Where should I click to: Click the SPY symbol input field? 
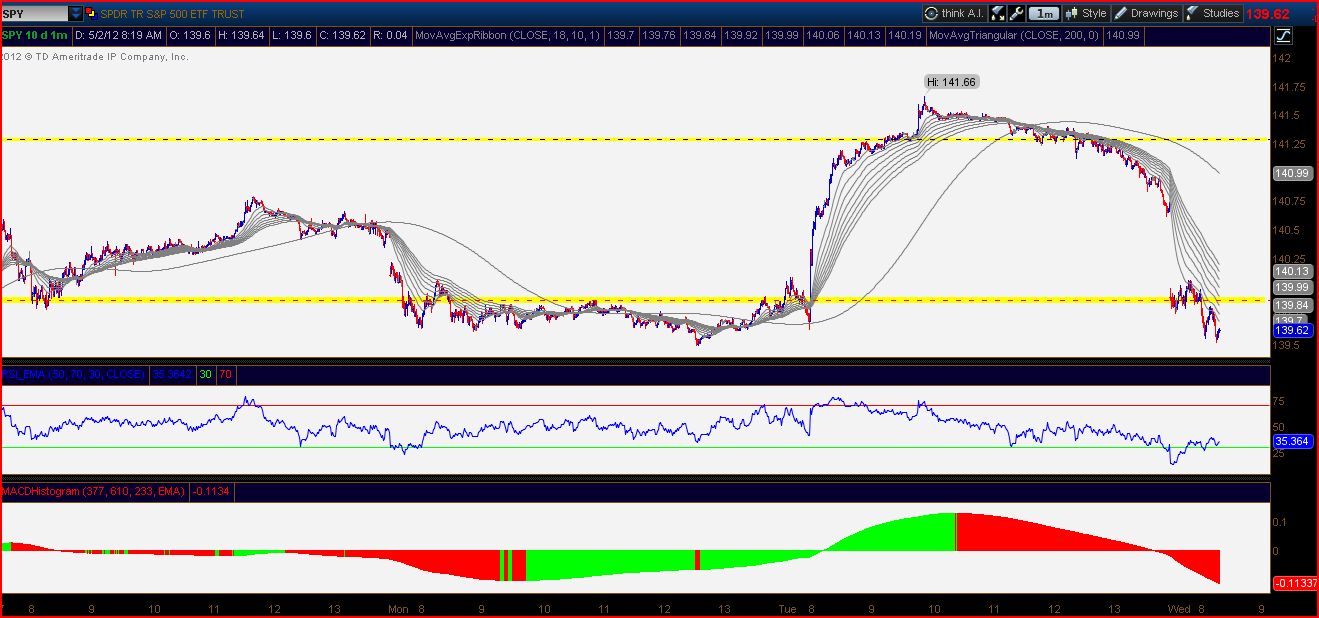point(35,14)
